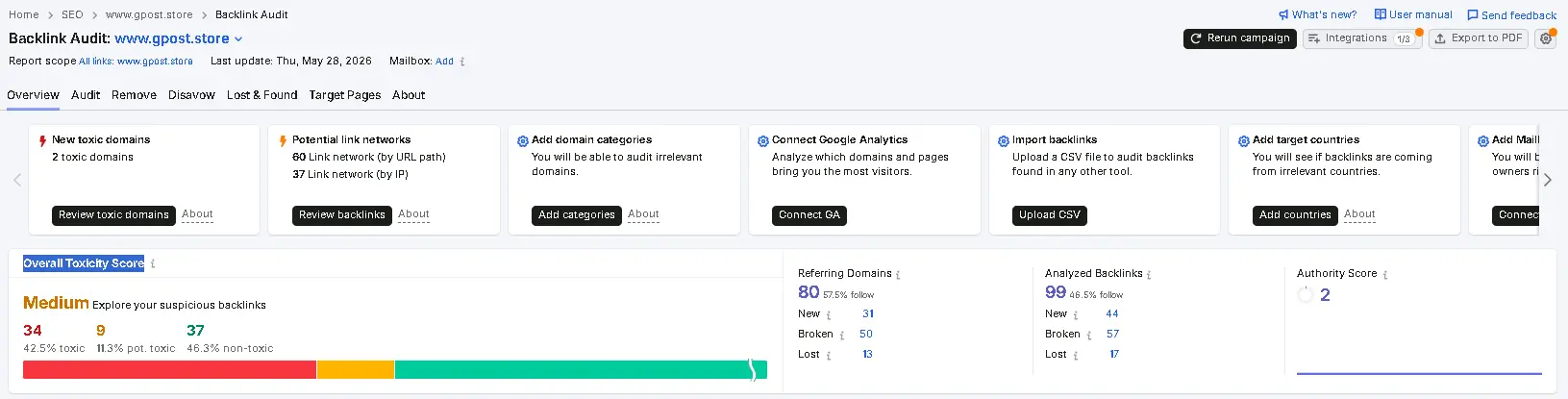The image size is (1568, 399).
Task: Click the 80 referring domains number
Action: [809, 292]
